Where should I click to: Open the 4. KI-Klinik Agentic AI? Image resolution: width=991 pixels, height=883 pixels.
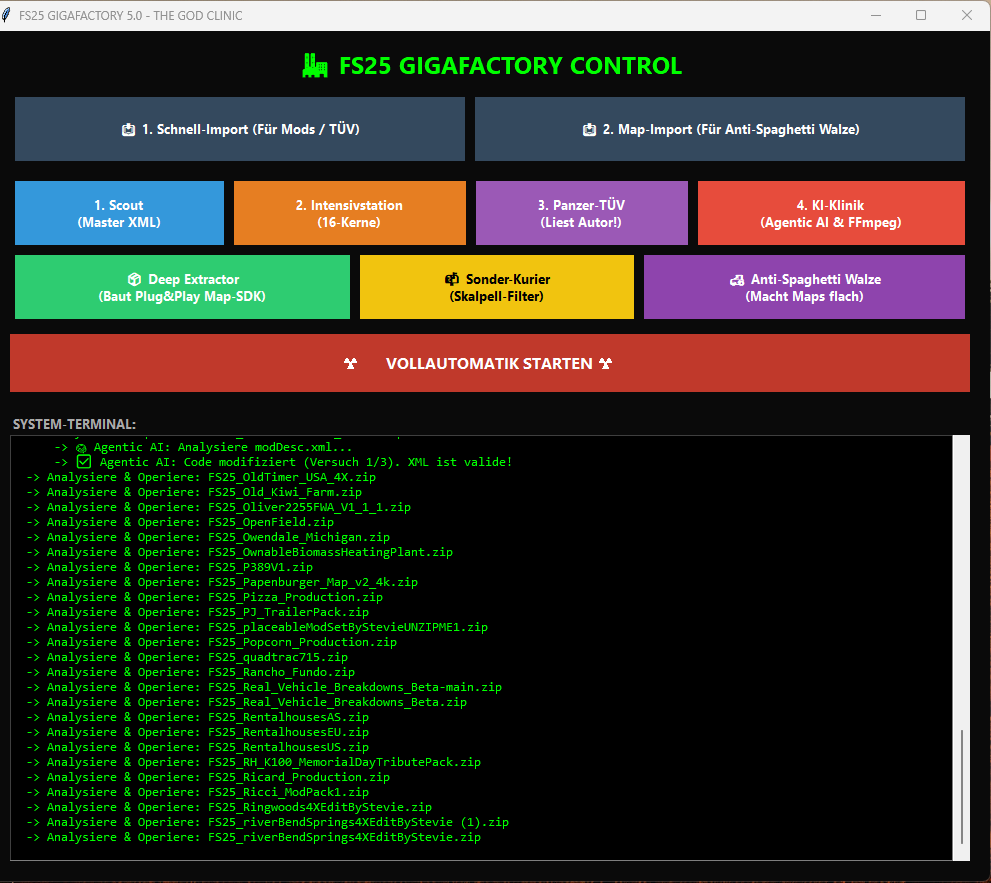pyautogui.click(x=830, y=213)
